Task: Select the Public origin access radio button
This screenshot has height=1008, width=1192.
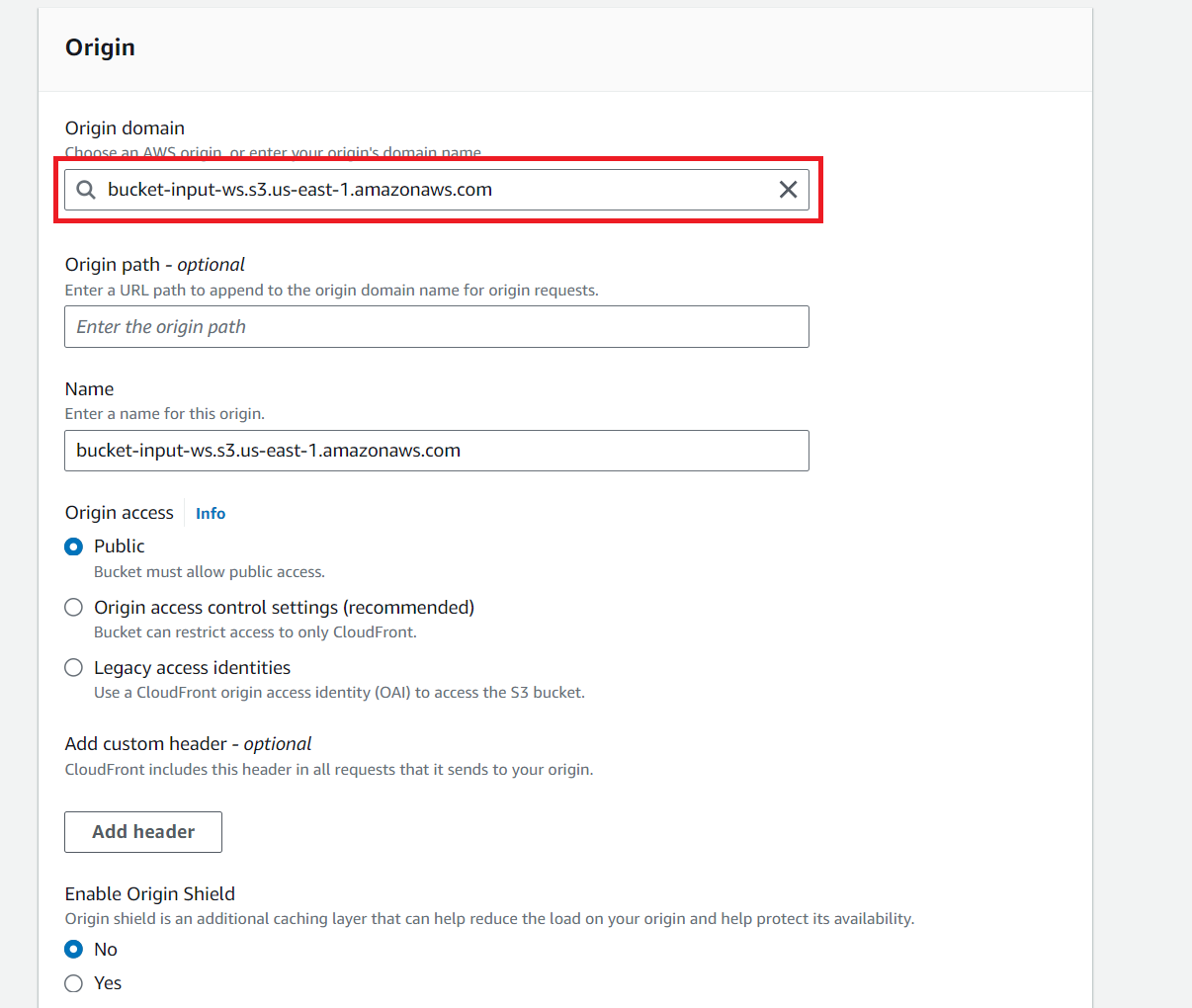Action: coord(73,546)
